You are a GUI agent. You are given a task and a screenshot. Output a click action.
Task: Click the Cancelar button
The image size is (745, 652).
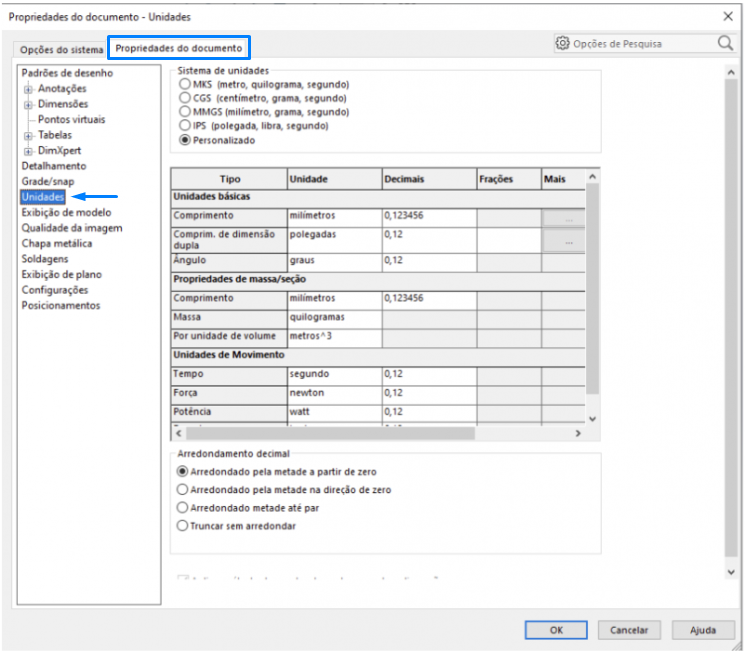[629, 630]
